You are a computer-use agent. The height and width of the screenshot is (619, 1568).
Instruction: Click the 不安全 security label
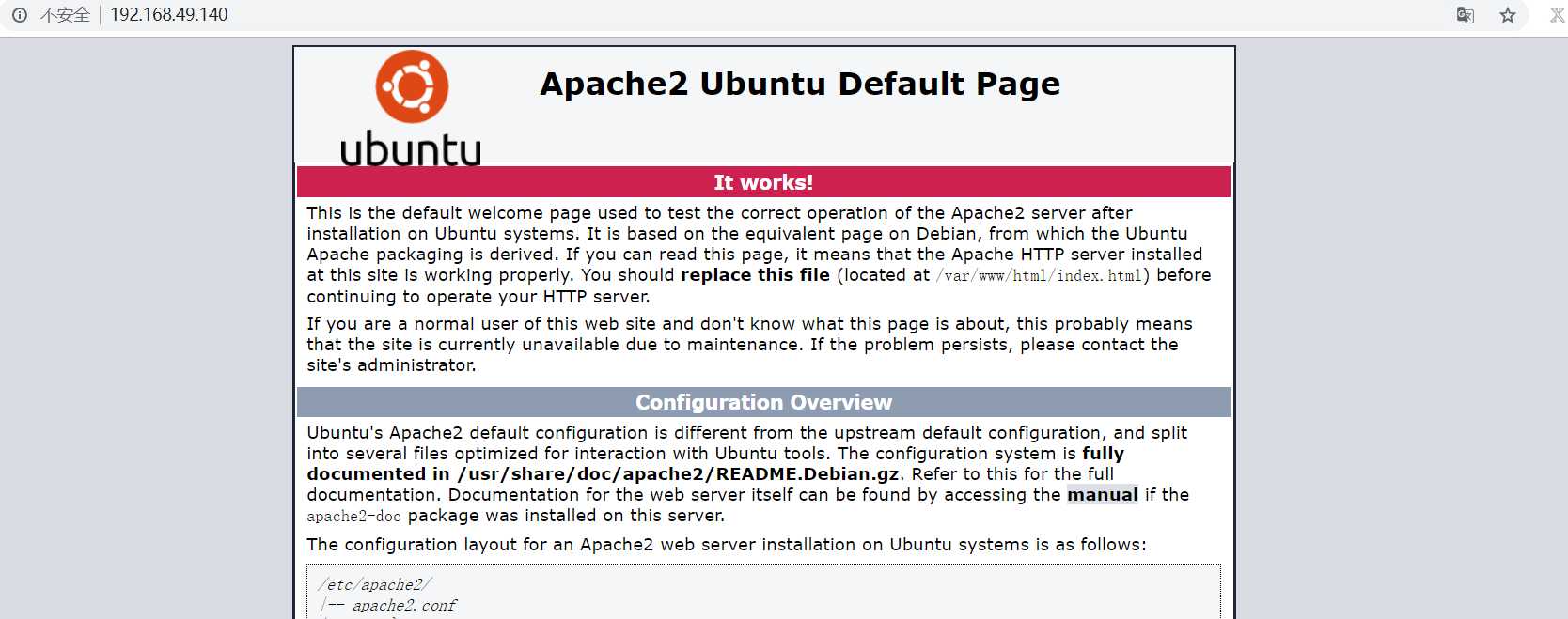65,15
